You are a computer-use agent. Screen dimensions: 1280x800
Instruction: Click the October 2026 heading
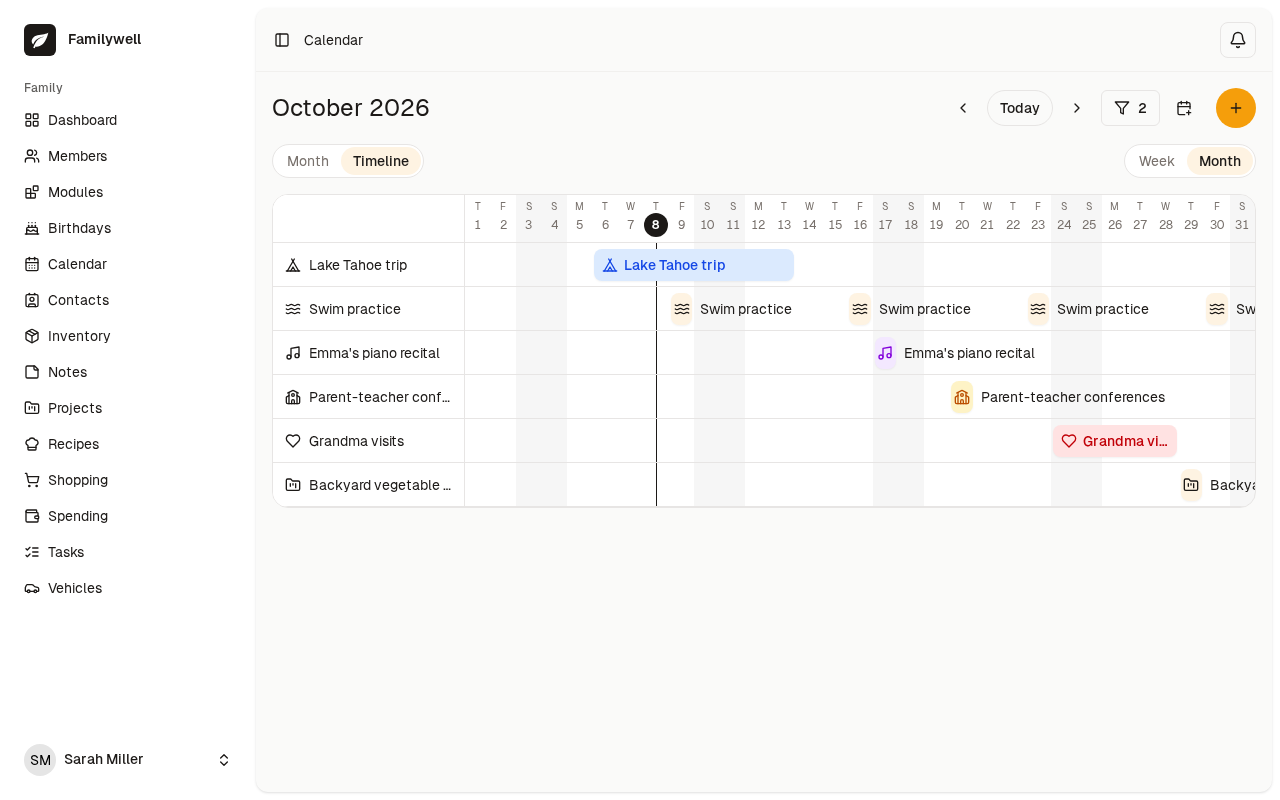(x=351, y=108)
